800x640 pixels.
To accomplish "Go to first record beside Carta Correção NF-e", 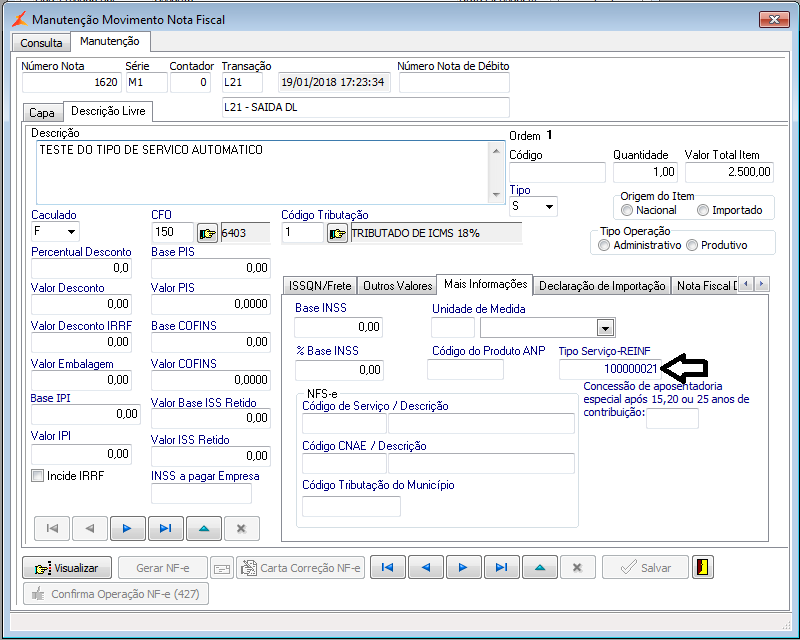I will [x=387, y=567].
